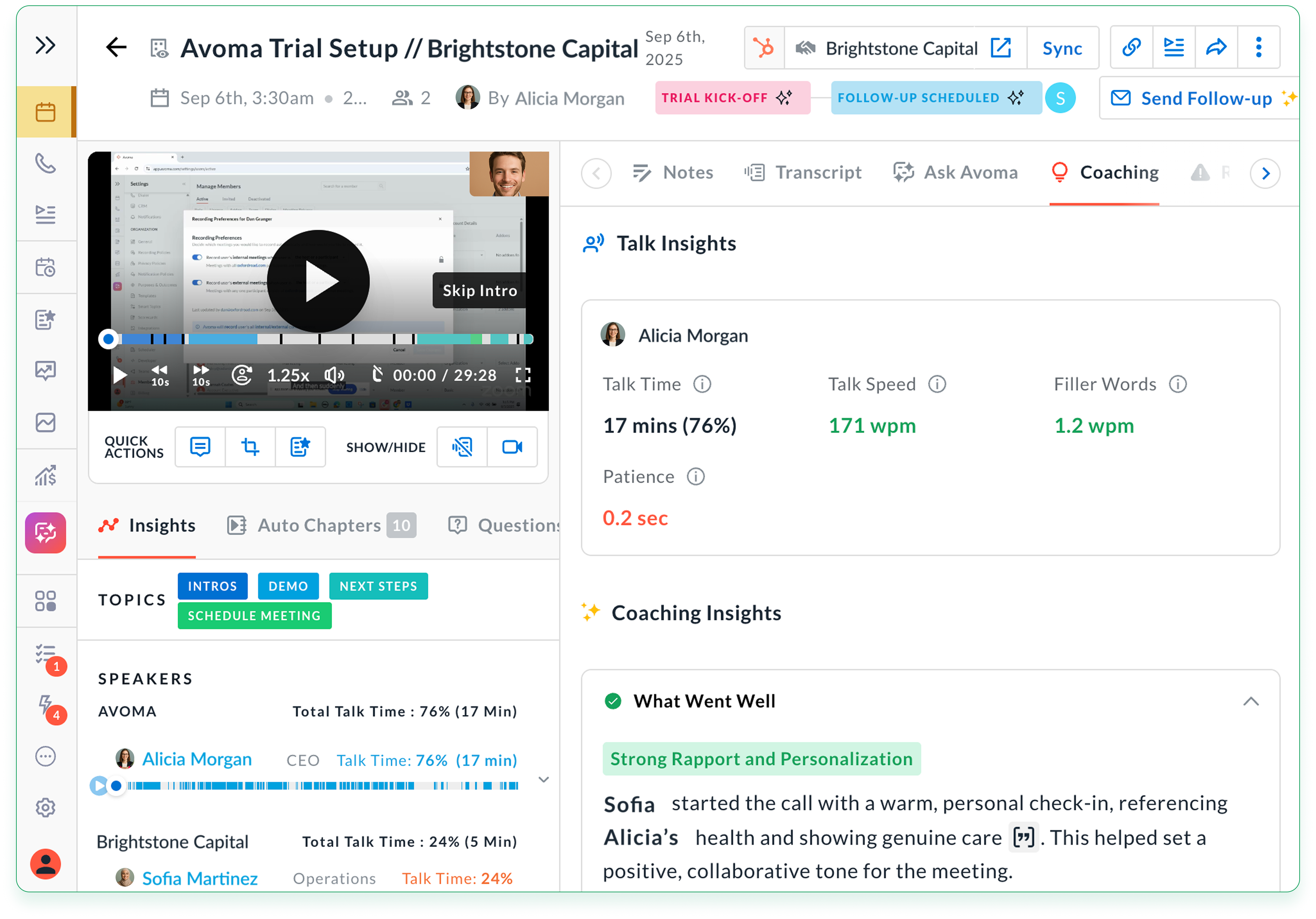1316x919 pixels.
Task: Open the settings gear in sidebar
Action: coord(45,808)
